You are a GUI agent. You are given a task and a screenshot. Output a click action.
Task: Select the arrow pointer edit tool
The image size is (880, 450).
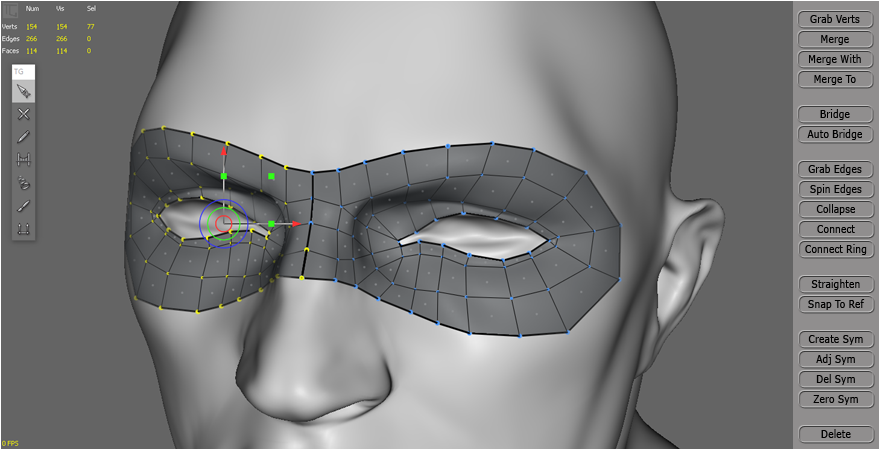click(x=24, y=92)
